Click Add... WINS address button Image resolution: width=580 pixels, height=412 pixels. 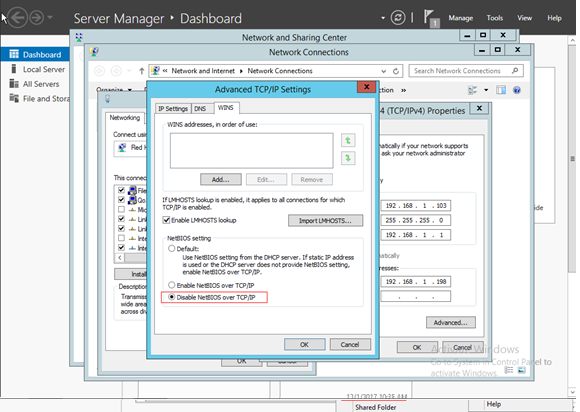(221, 179)
